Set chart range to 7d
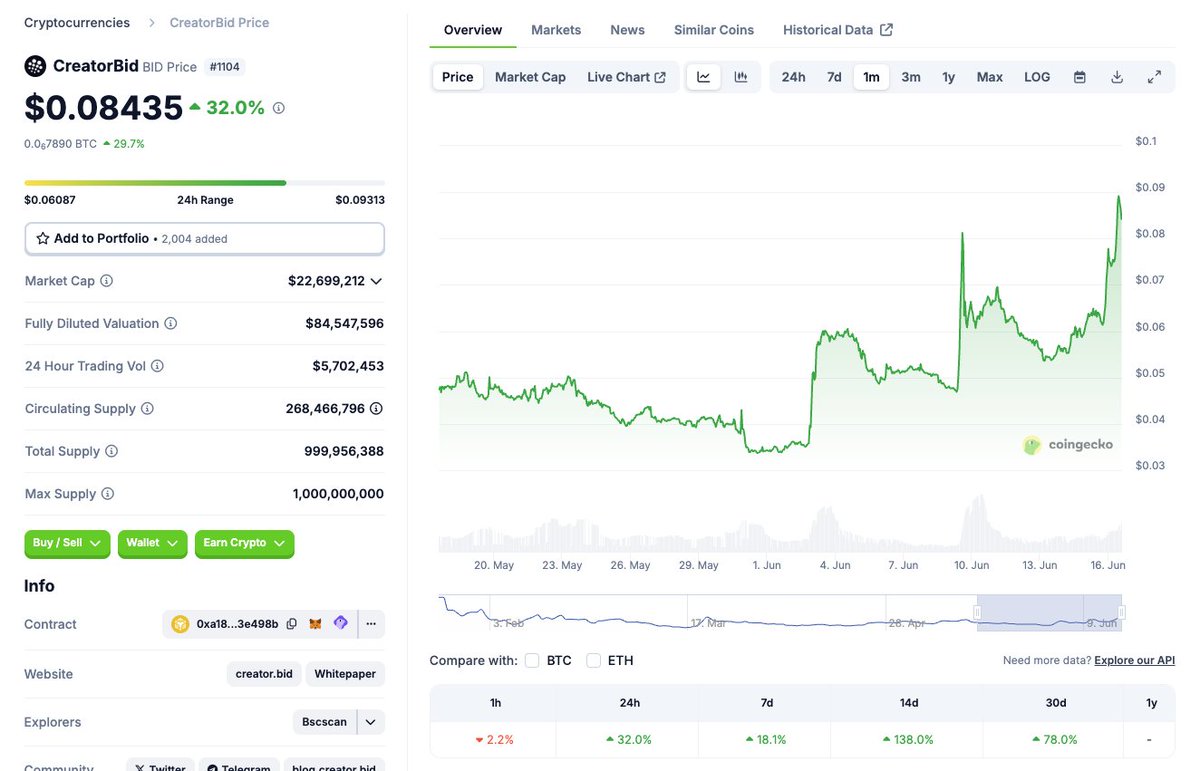Image resolution: width=1200 pixels, height=771 pixels. 834,77
